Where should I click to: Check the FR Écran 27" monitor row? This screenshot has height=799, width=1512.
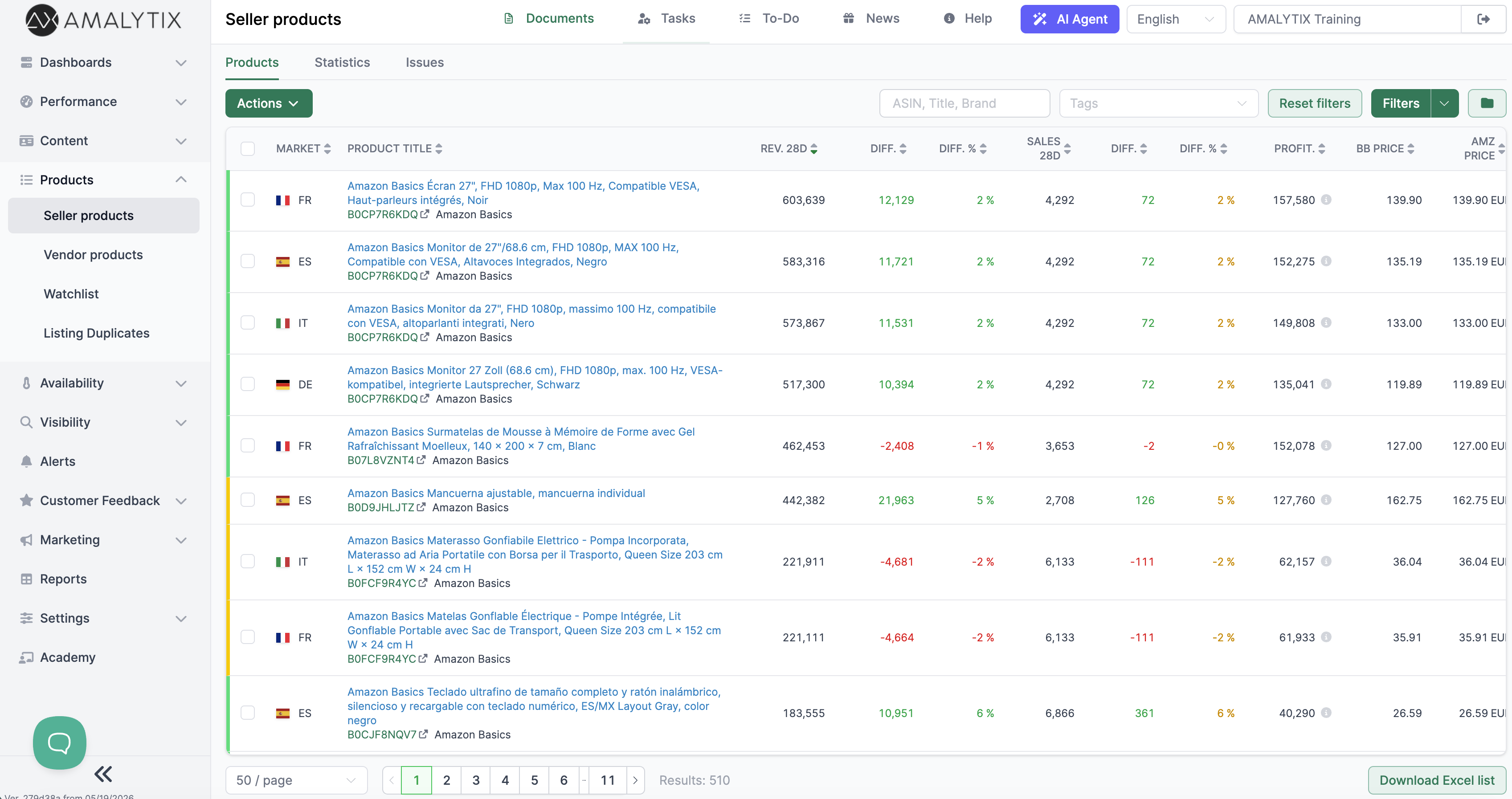(x=248, y=200)
